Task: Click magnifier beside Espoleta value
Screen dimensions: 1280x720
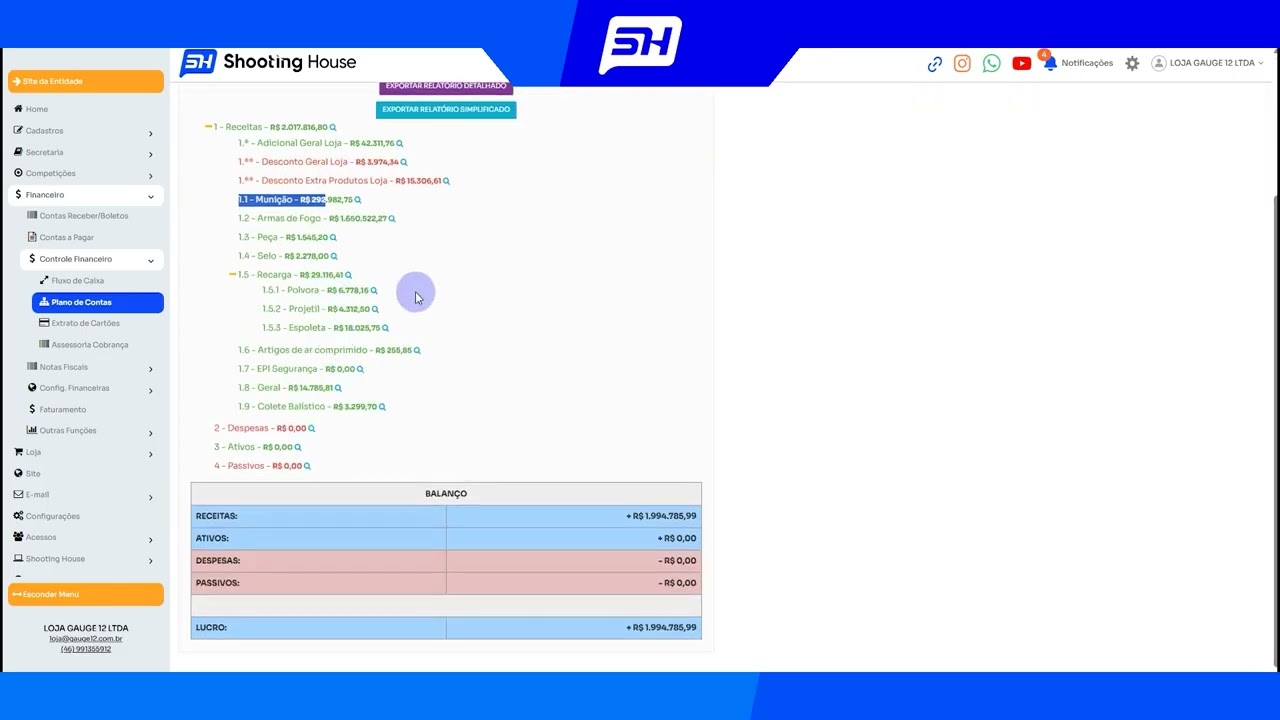Action: pyautogui.click(x=385, y=328)
